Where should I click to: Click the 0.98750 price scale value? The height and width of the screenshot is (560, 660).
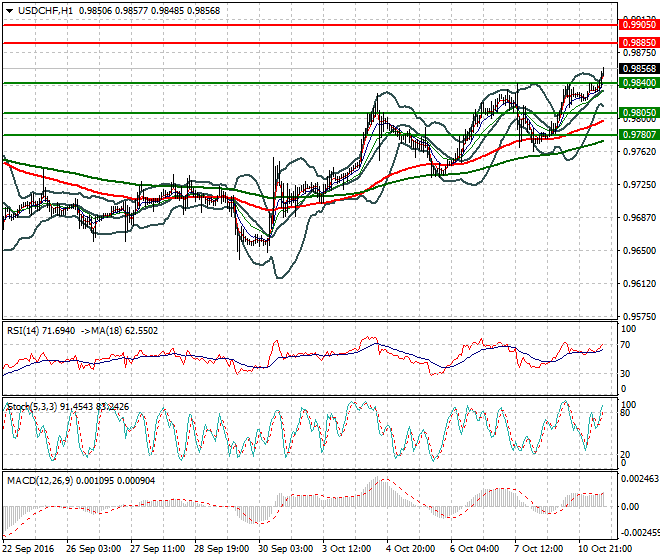click(x=639, y=53)
